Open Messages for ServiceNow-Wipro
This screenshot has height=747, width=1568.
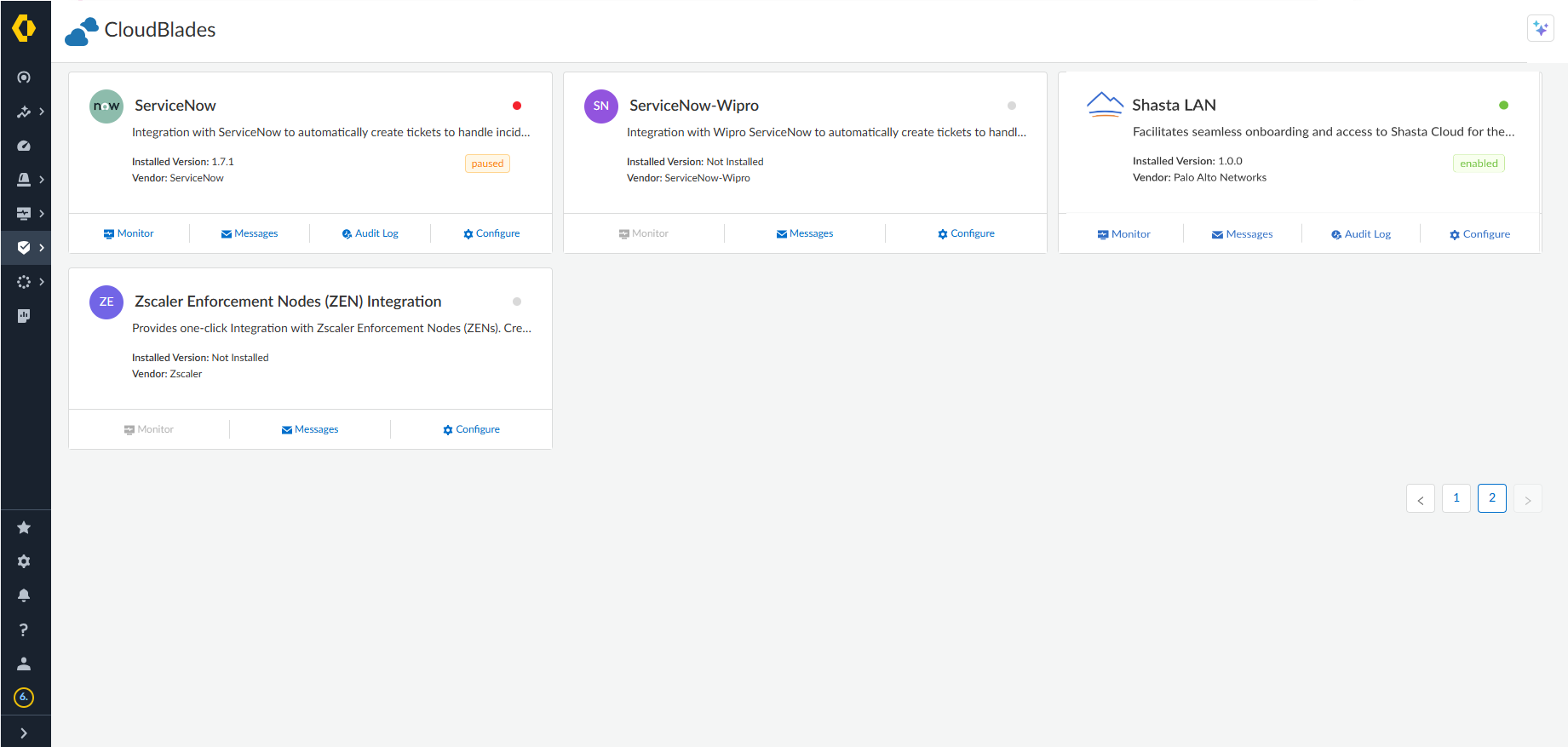point(804,233)
